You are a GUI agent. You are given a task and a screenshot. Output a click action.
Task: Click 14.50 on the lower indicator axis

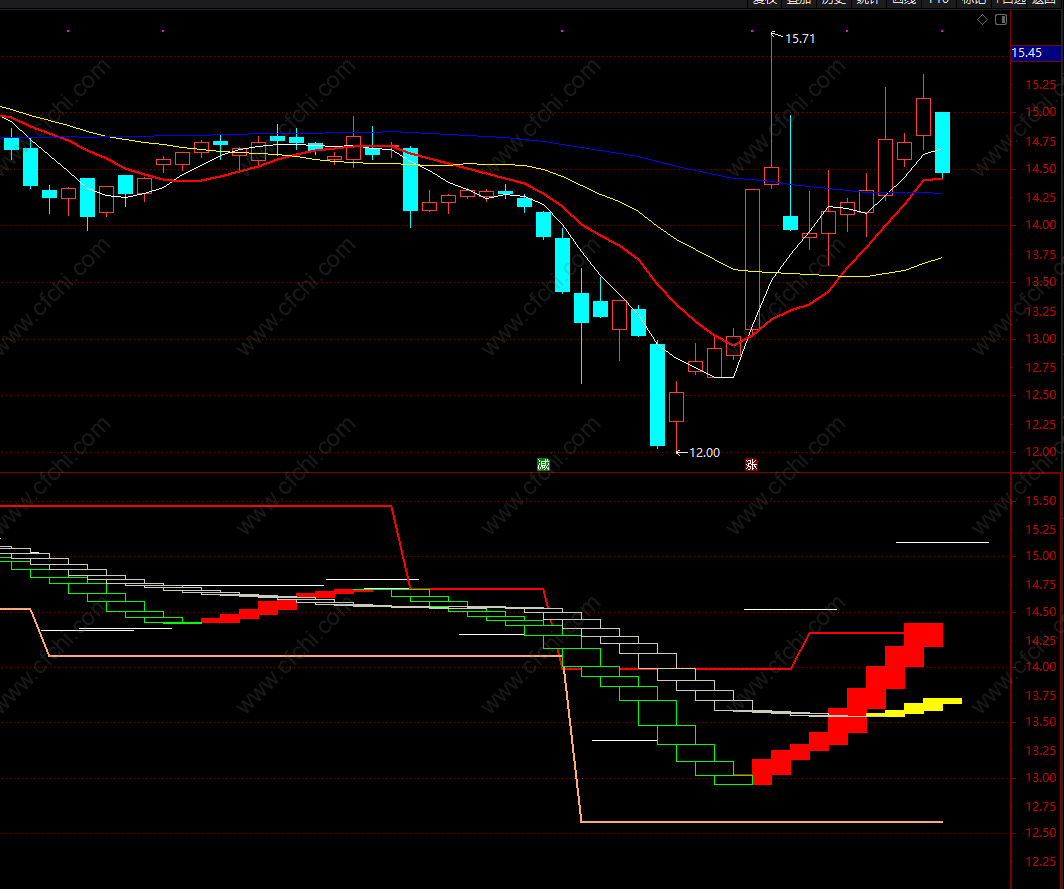click(x=1040, y=612)
